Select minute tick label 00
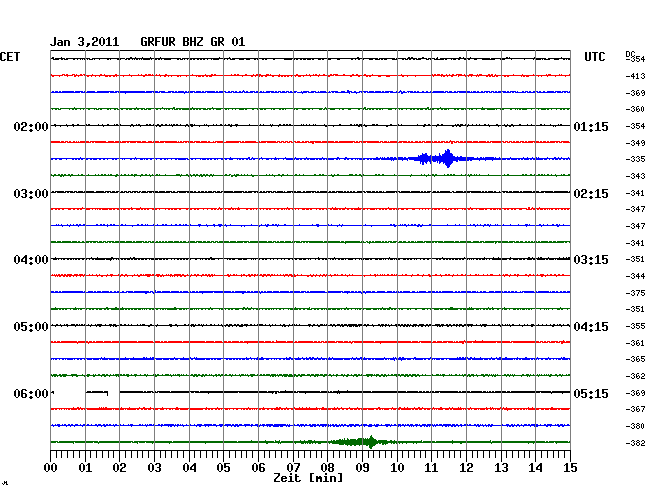This screenshot has height=494, width=650. coord(51,468)
